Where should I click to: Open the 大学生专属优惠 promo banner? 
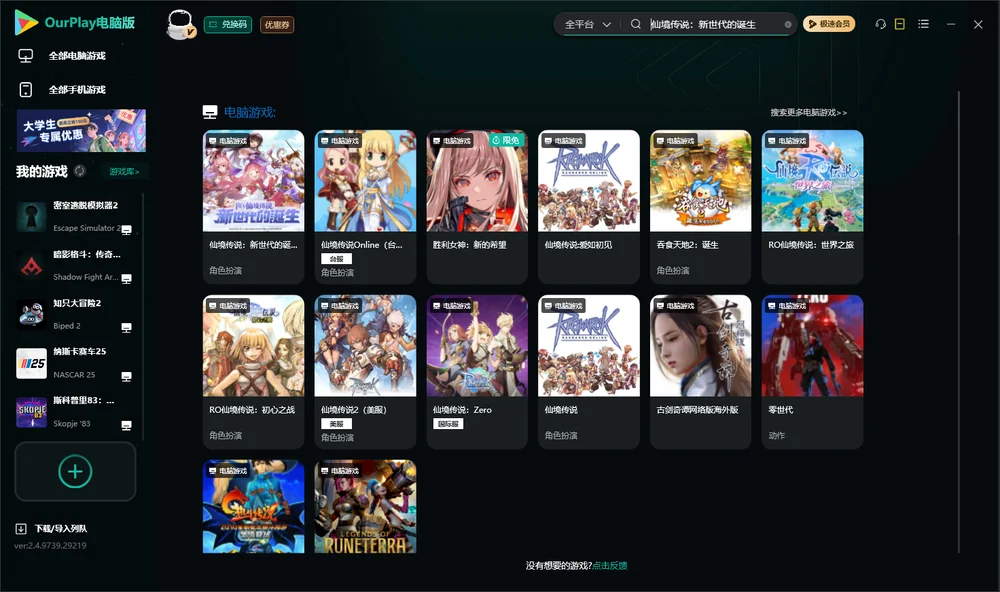point(81,131)
